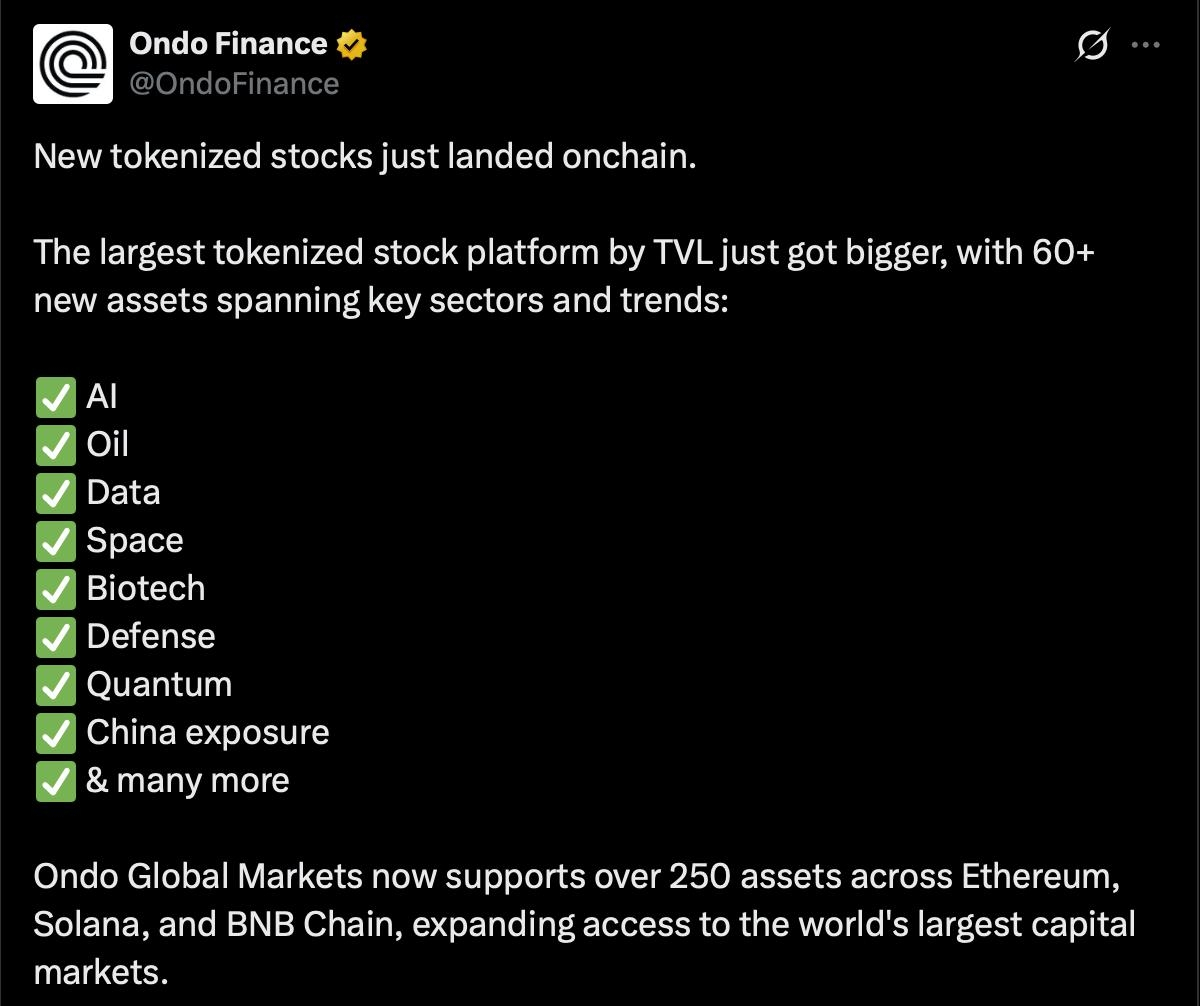Click the Ondo Finance profile avatar

[x=73, y=64]
